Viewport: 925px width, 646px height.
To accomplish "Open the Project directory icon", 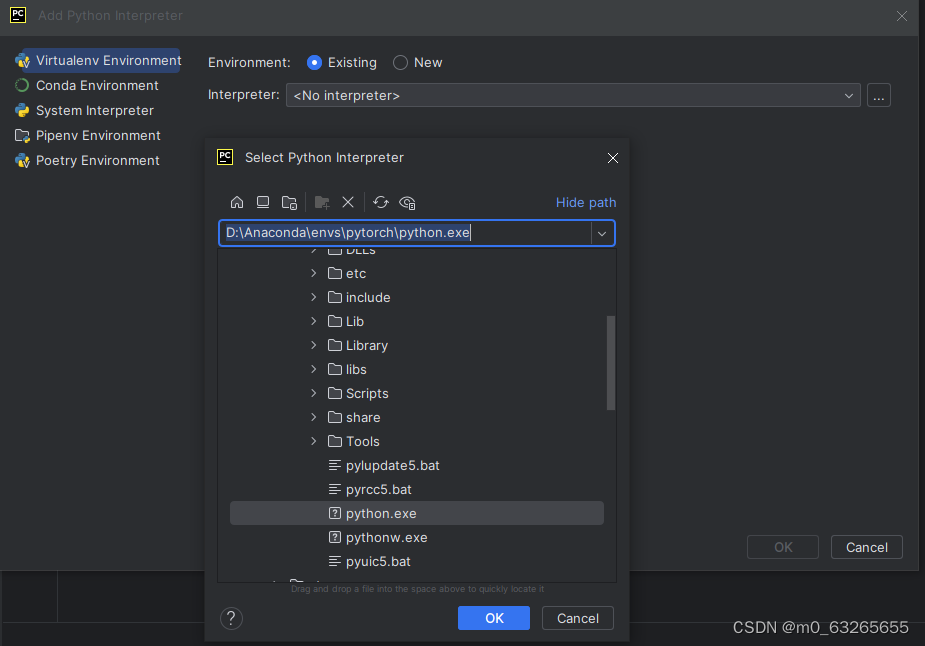I will [x=289, y=202].
